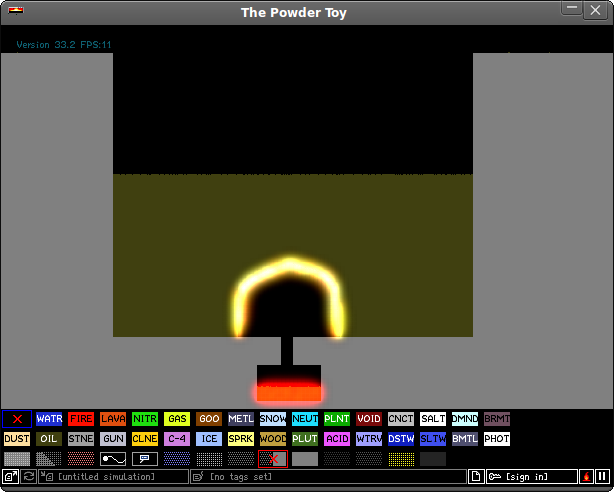
Task: Pick the METL metal element
Action: click(x=241, y=419)
